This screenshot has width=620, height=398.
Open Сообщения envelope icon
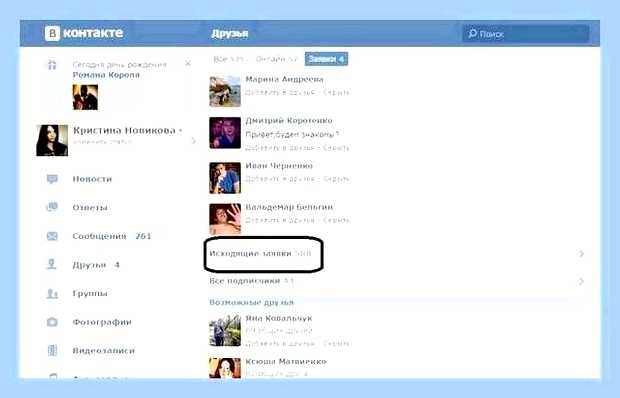[52, 236]
